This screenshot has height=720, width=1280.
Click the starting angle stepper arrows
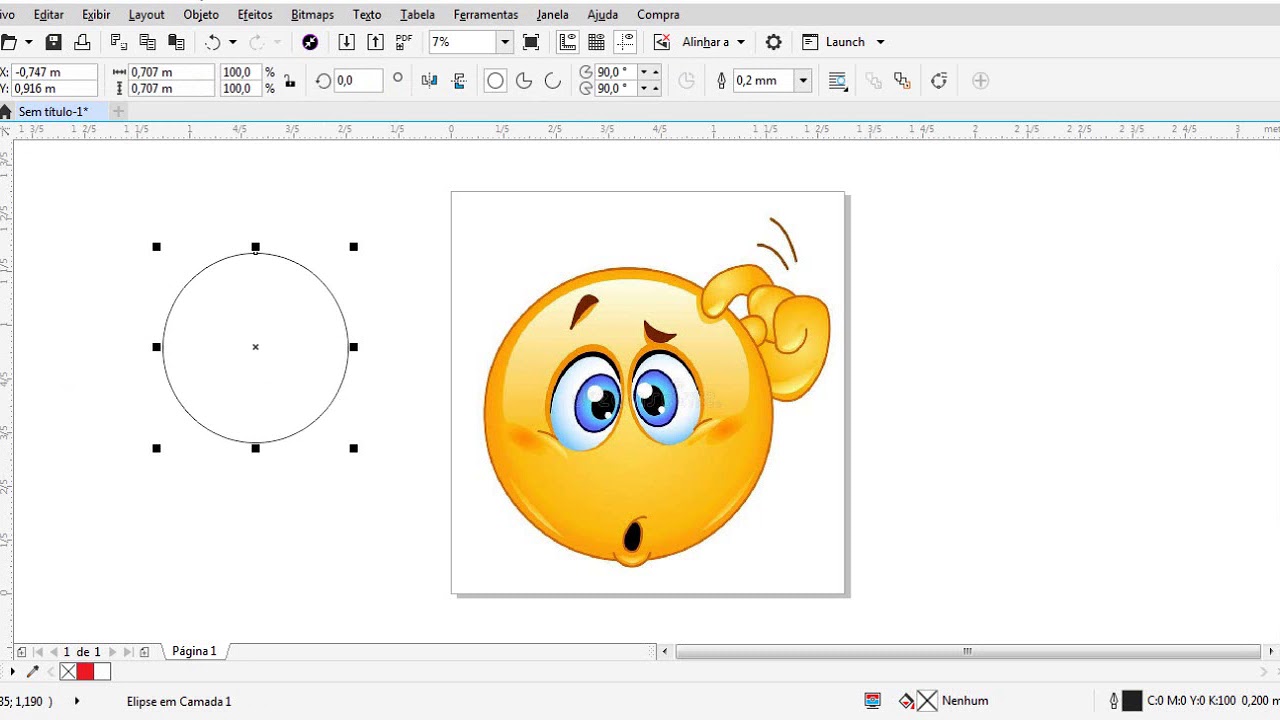pyautogui.click(x=649, y=72)
